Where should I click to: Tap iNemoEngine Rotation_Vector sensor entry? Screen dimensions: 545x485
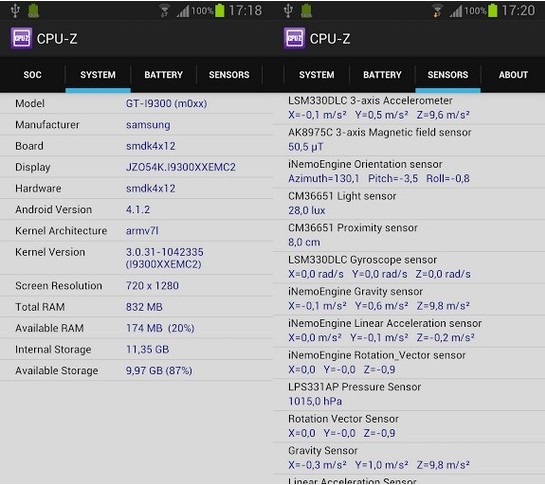(409, 363)
